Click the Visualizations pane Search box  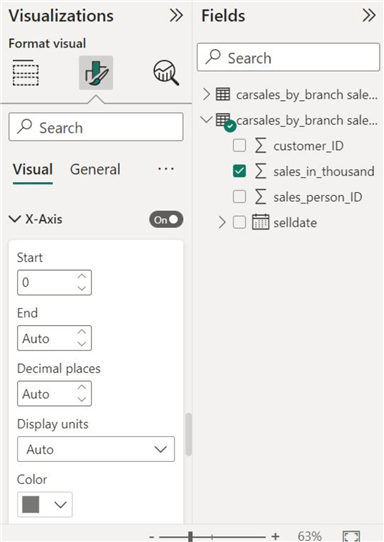pos(96,127)
